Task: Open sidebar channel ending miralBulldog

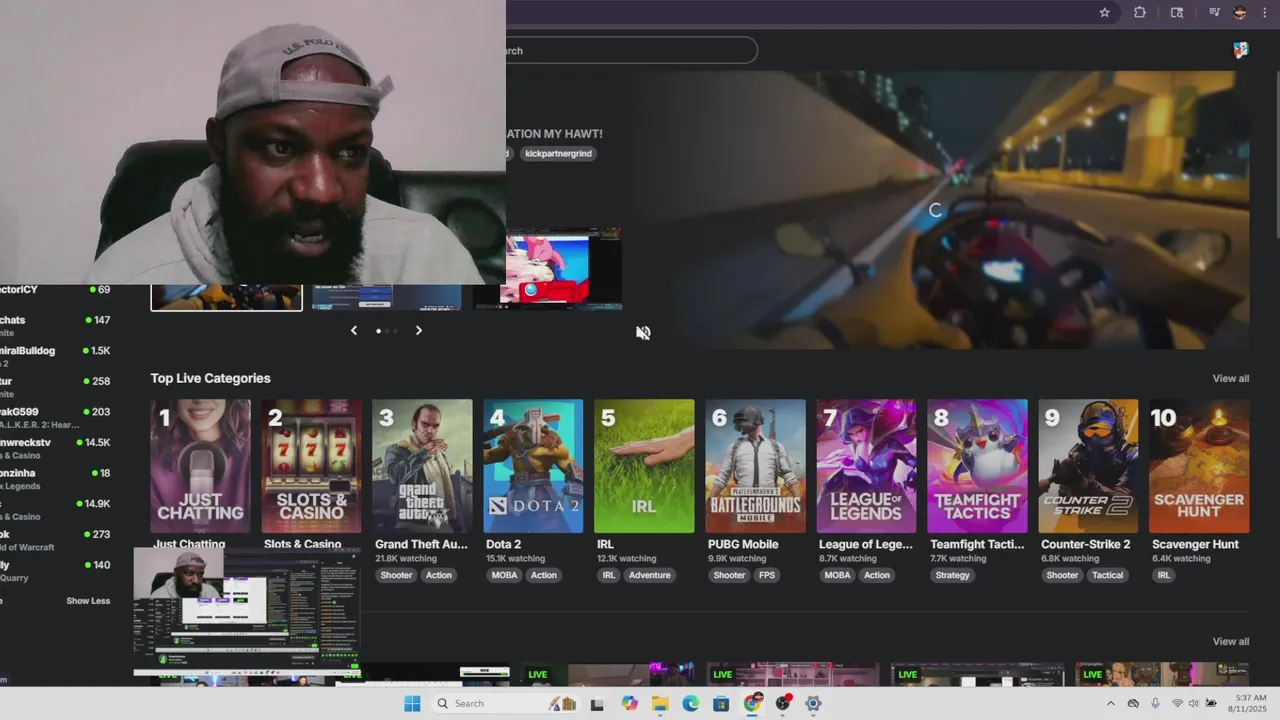Action: click(55, 357)
